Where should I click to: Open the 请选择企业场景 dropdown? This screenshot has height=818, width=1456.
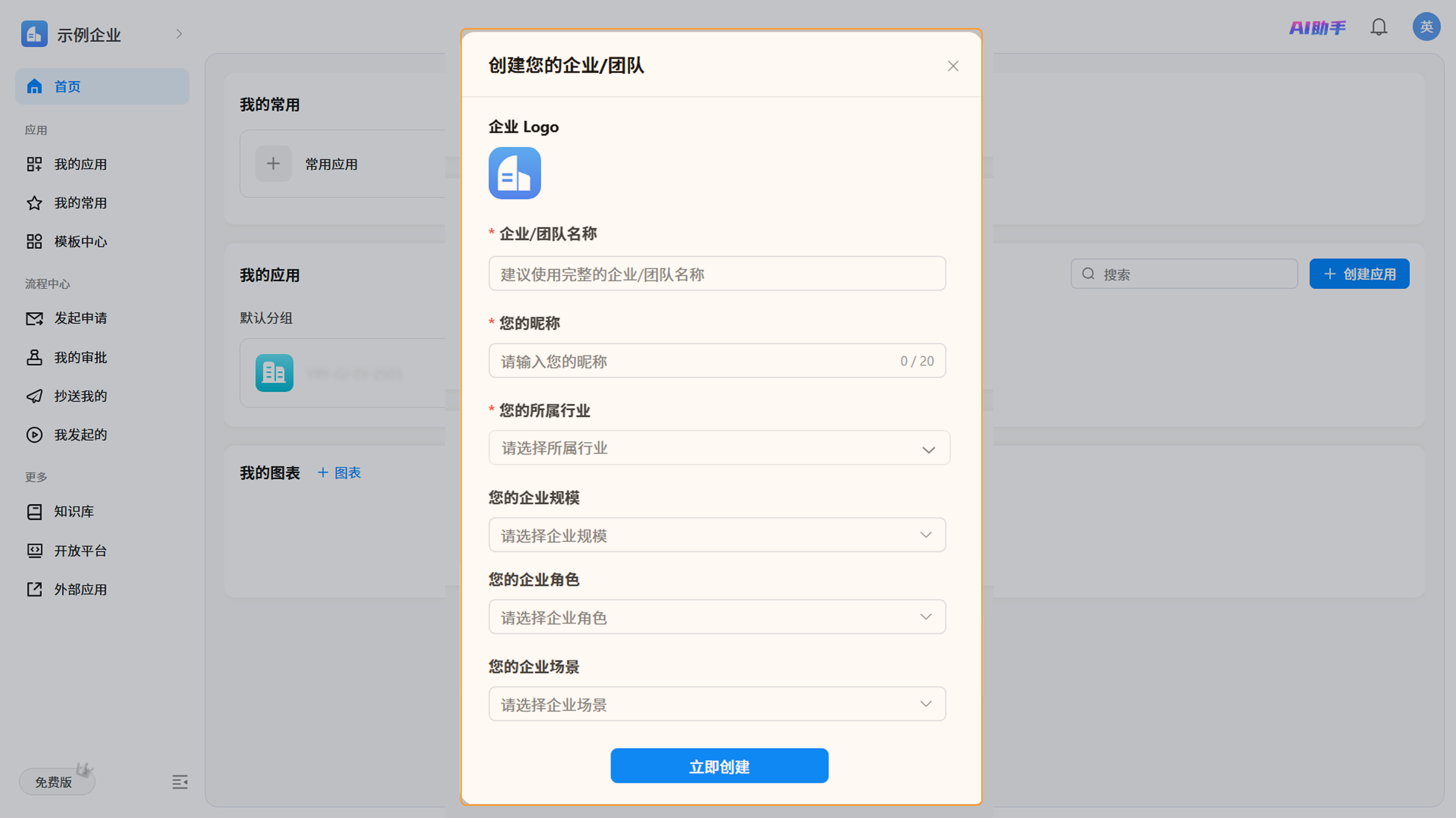(717, 704)
